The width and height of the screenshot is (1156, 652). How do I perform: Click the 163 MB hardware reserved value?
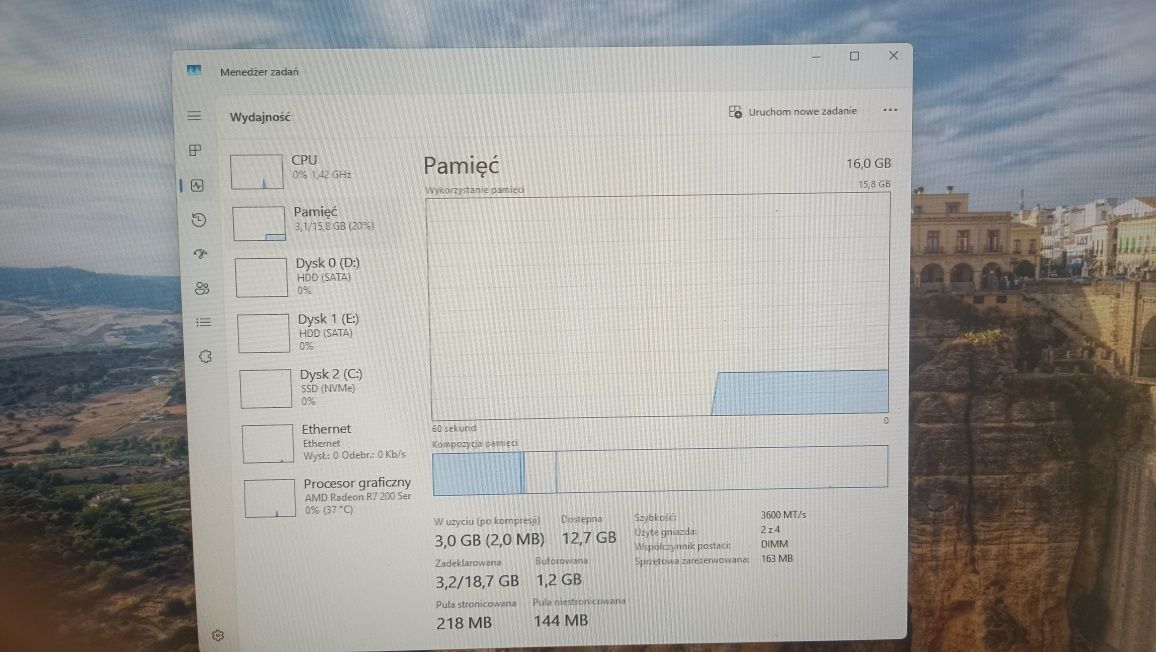777,558
